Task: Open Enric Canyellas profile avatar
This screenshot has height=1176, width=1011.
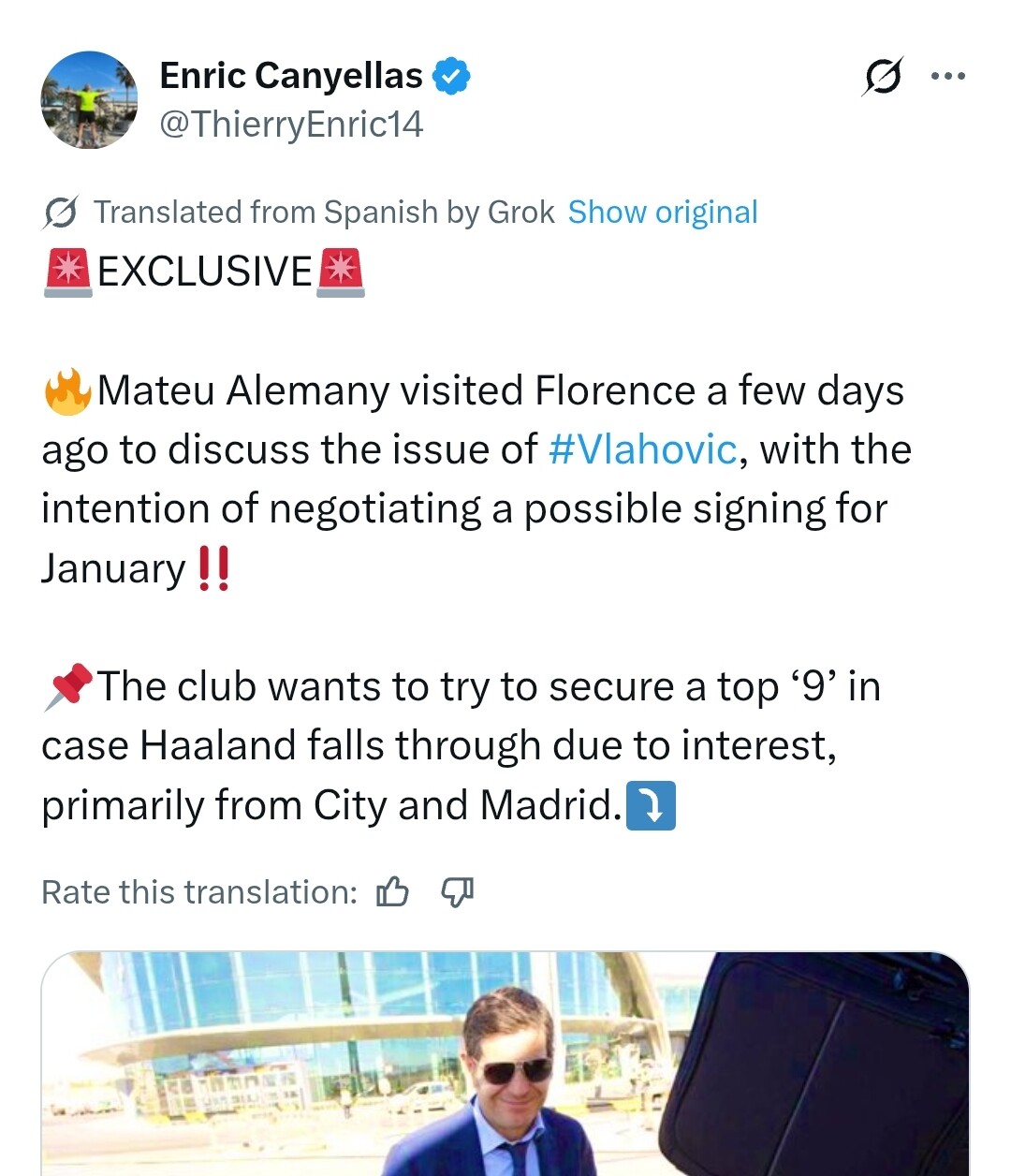Action: coord(89,99)
